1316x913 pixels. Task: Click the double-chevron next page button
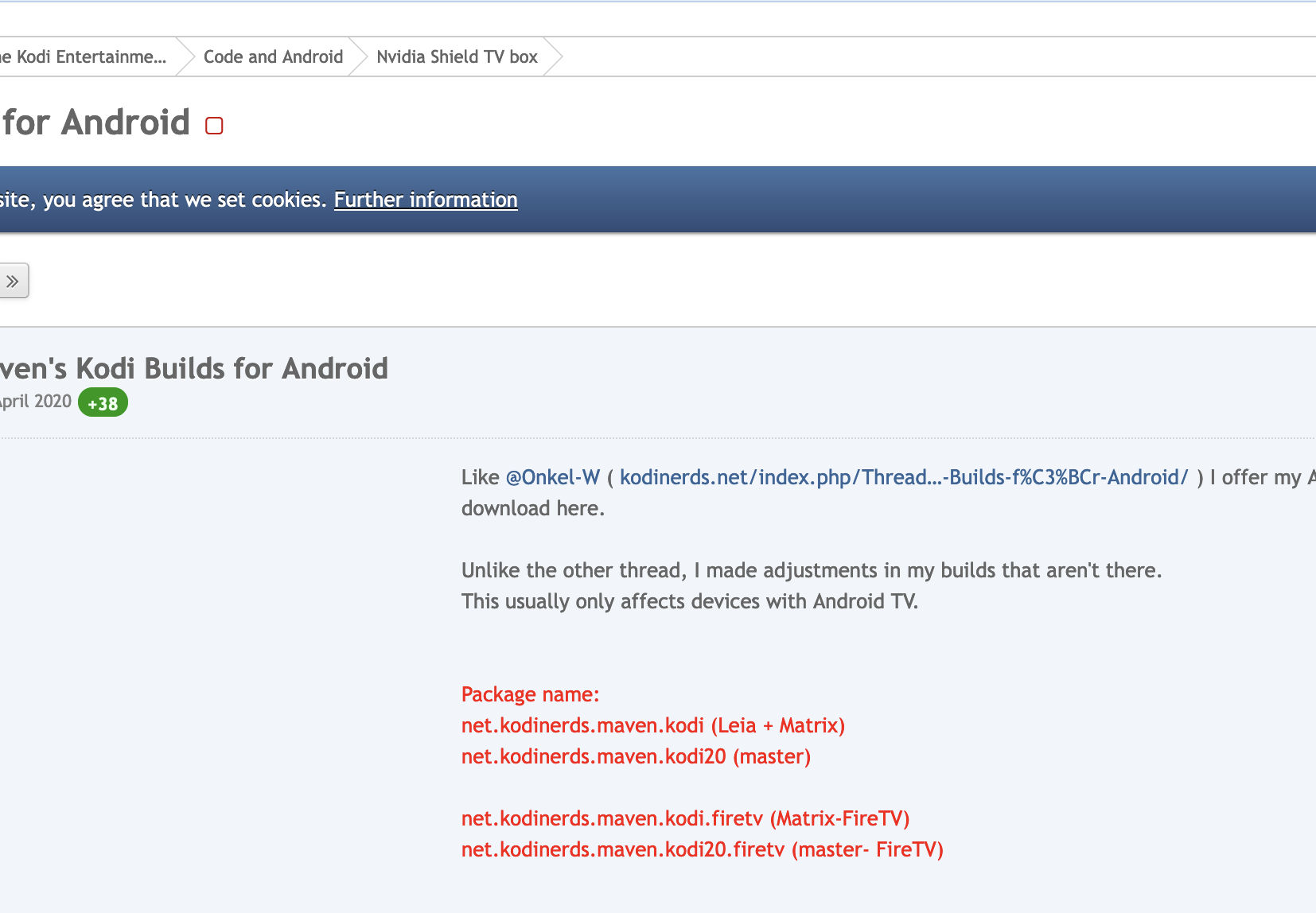tap(13, 282)
